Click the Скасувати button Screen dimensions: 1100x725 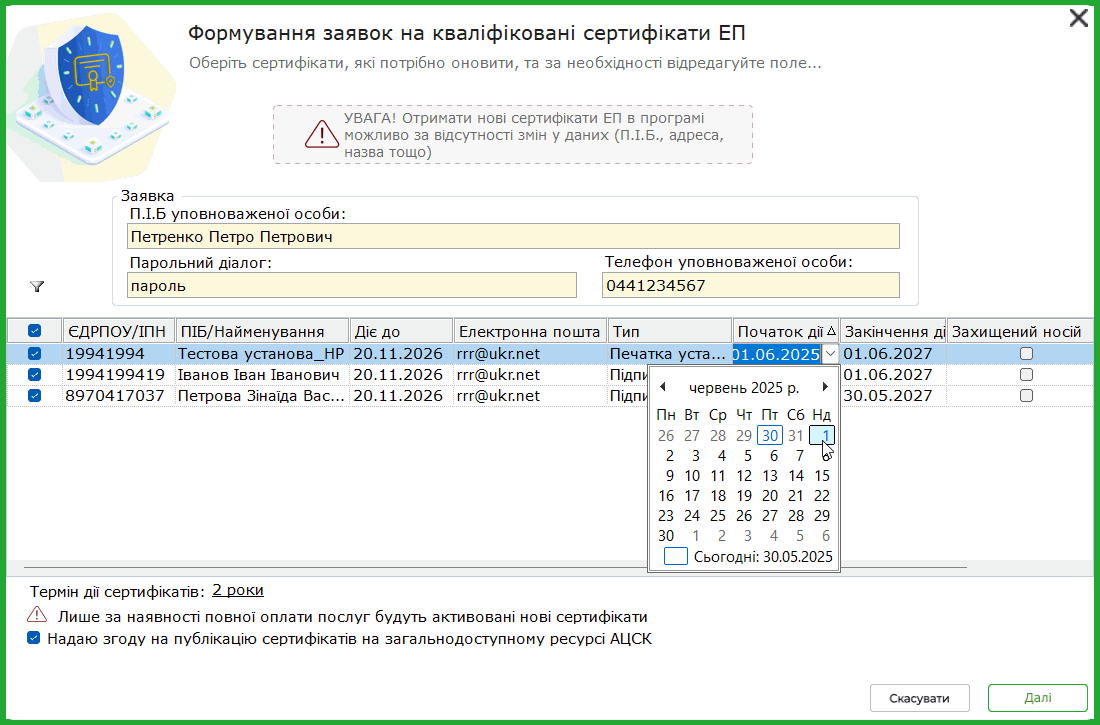click(x=920, y=698)
